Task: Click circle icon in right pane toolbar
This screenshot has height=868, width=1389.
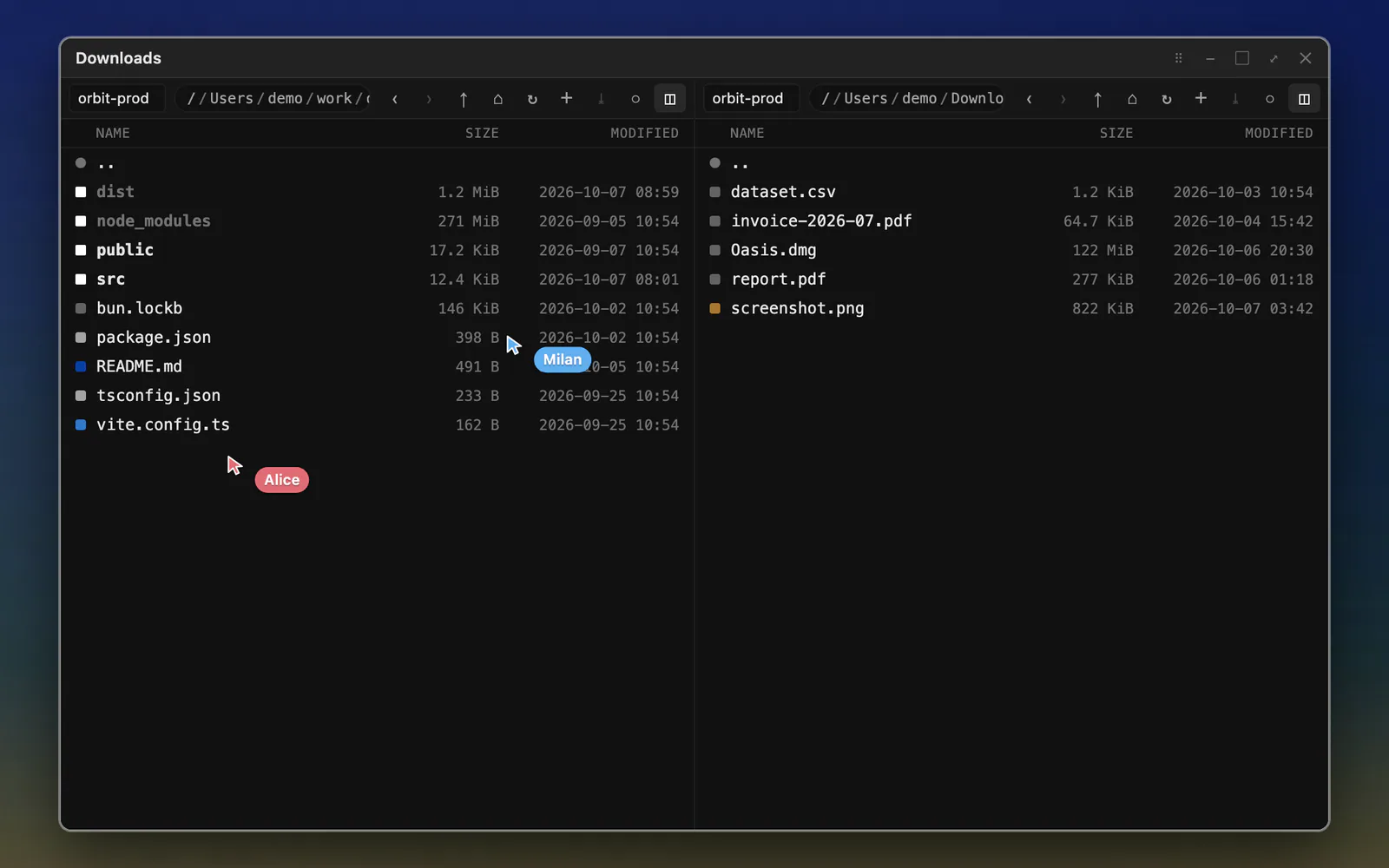Action: click(1270, 99)
